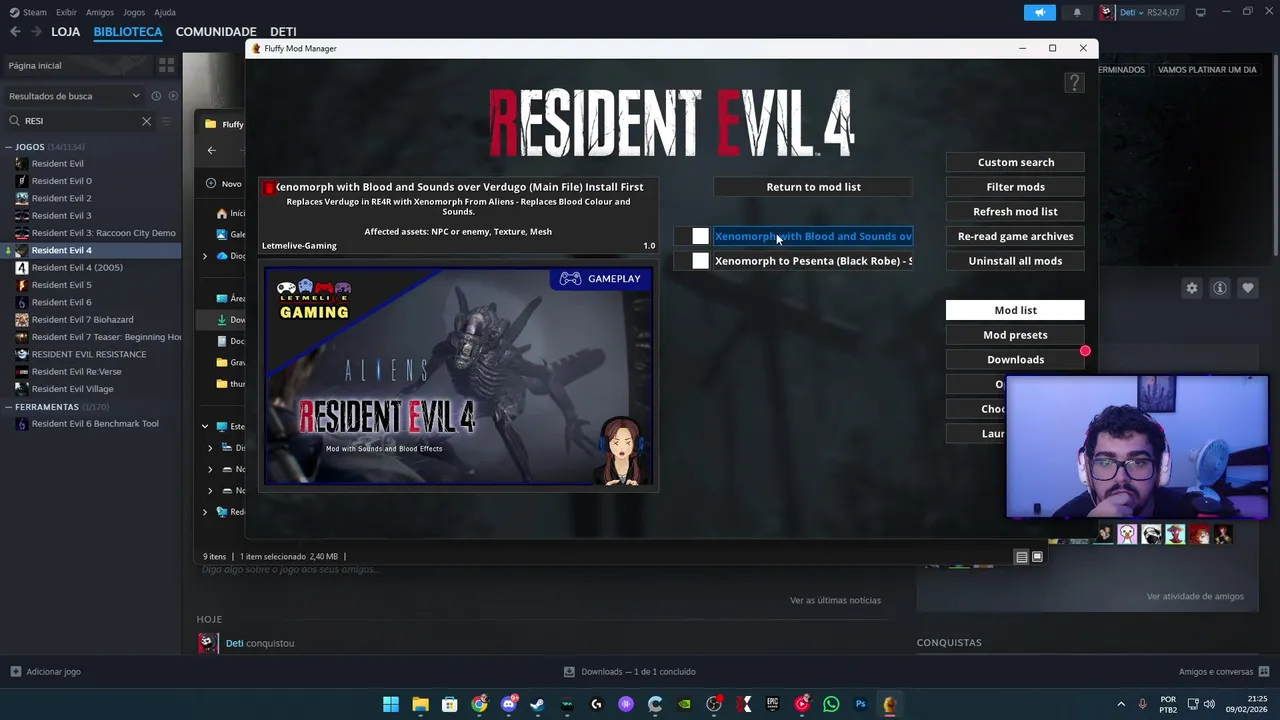The image size is (1280, 720).
Task: Open Jogos menu in Steam
Action: click(x=134, y=12)
